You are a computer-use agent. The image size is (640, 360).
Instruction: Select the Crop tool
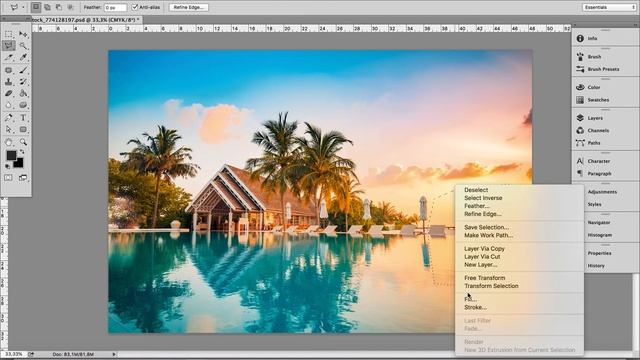tap(9, 57)
